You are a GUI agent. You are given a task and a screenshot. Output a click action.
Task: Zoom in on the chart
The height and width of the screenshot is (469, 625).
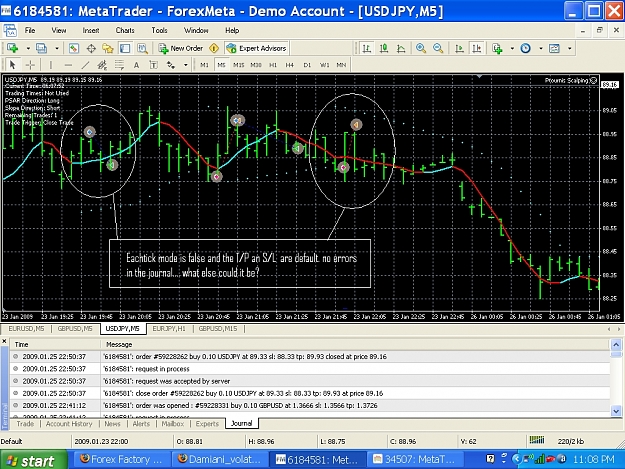421,48
